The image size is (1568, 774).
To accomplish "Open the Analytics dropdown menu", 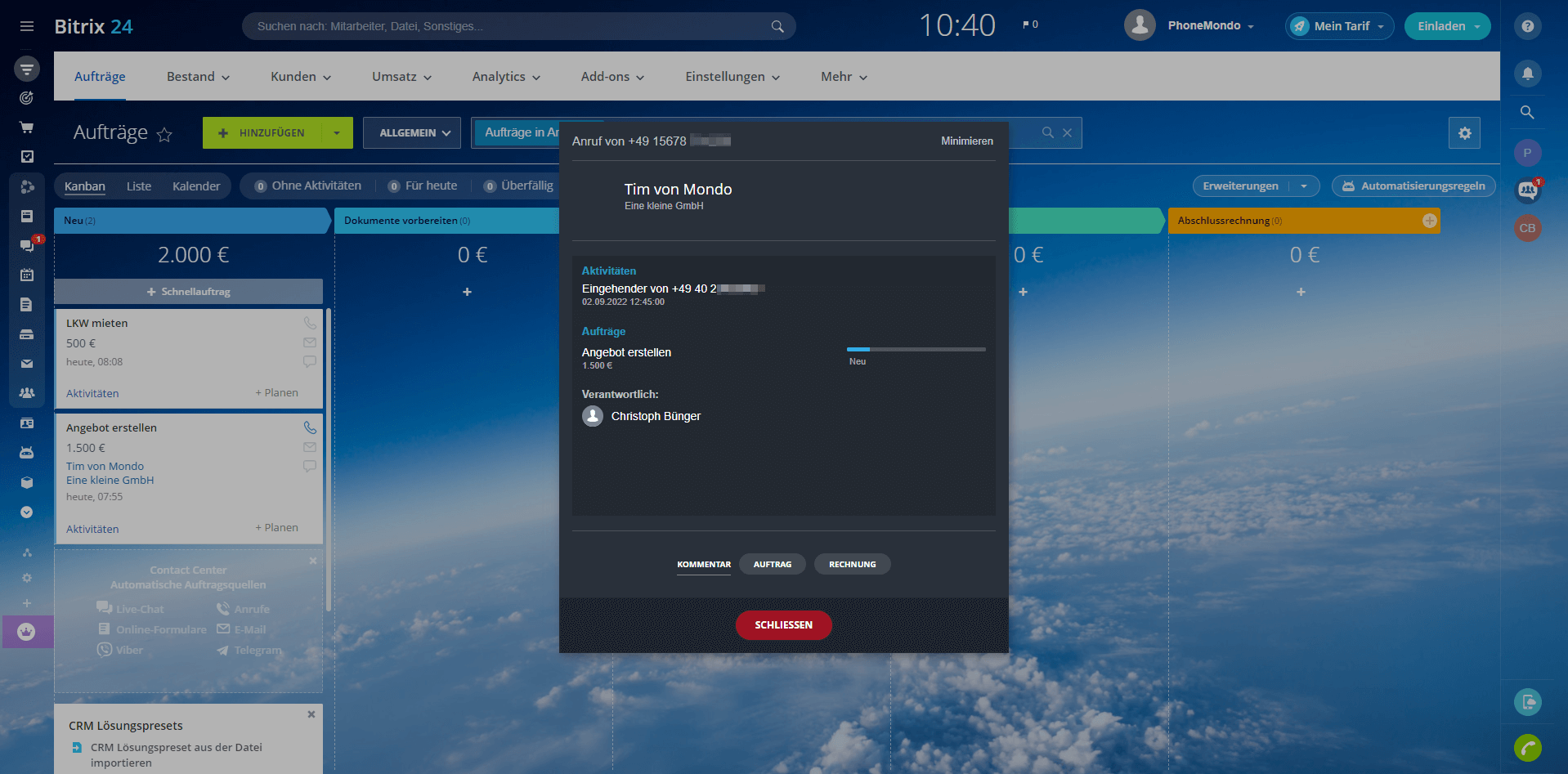I will [x=506, y=77].
